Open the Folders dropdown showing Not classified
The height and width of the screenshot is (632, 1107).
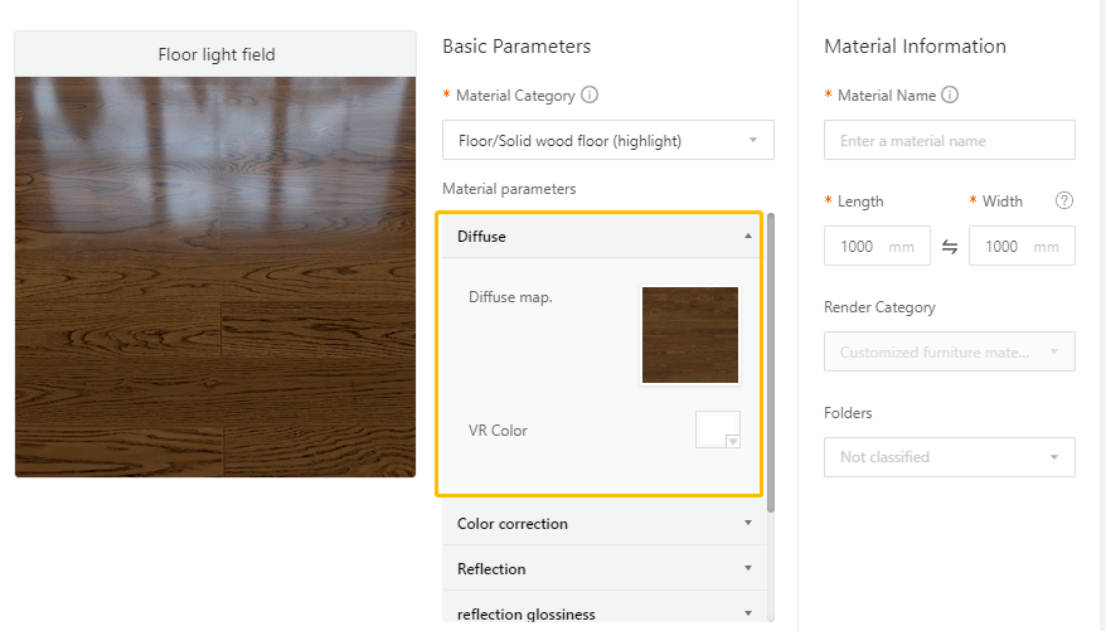pyautogui.click(x=950, y=457)
